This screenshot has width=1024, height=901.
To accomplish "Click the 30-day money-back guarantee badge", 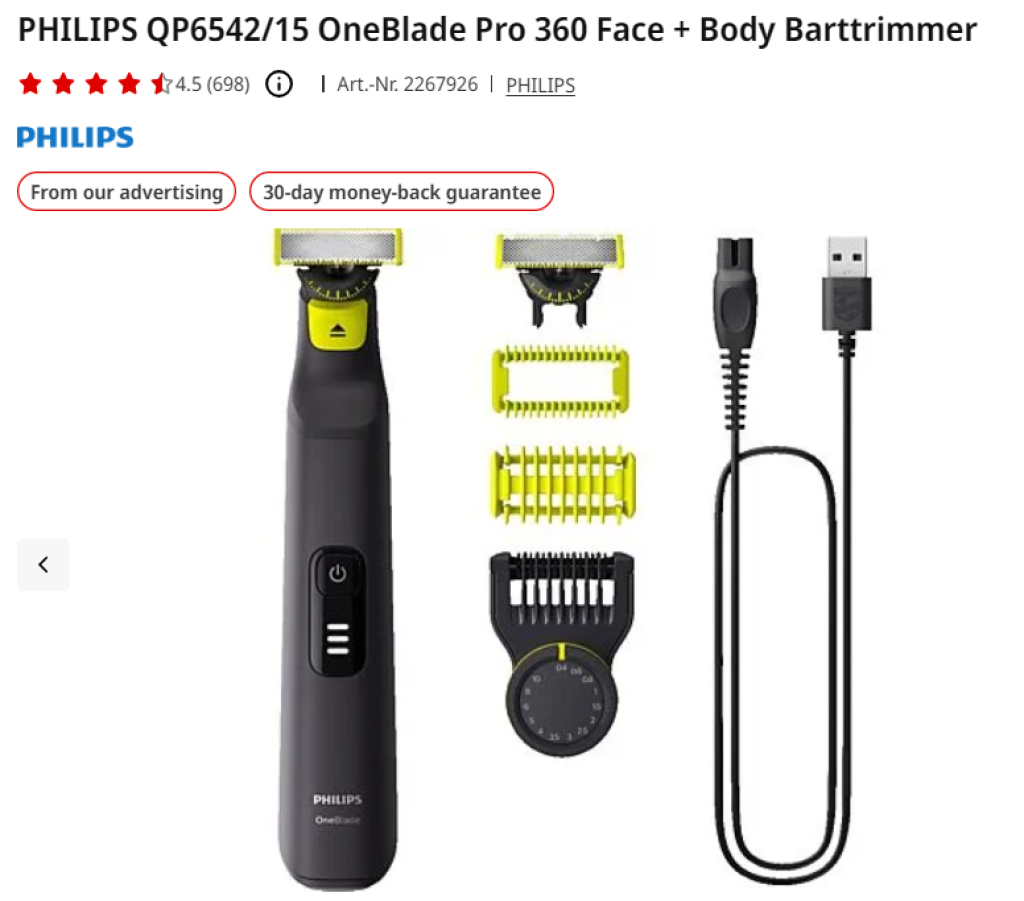I will pyautogui.click(x=402, y=192).
